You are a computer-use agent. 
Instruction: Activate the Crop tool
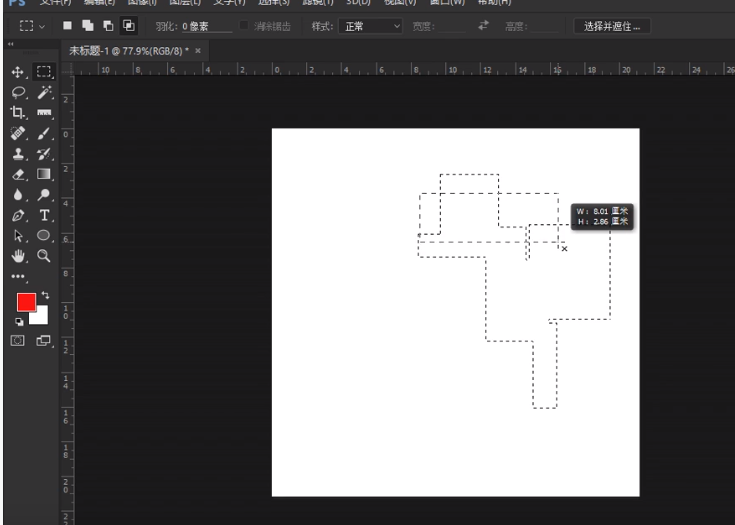17,113
